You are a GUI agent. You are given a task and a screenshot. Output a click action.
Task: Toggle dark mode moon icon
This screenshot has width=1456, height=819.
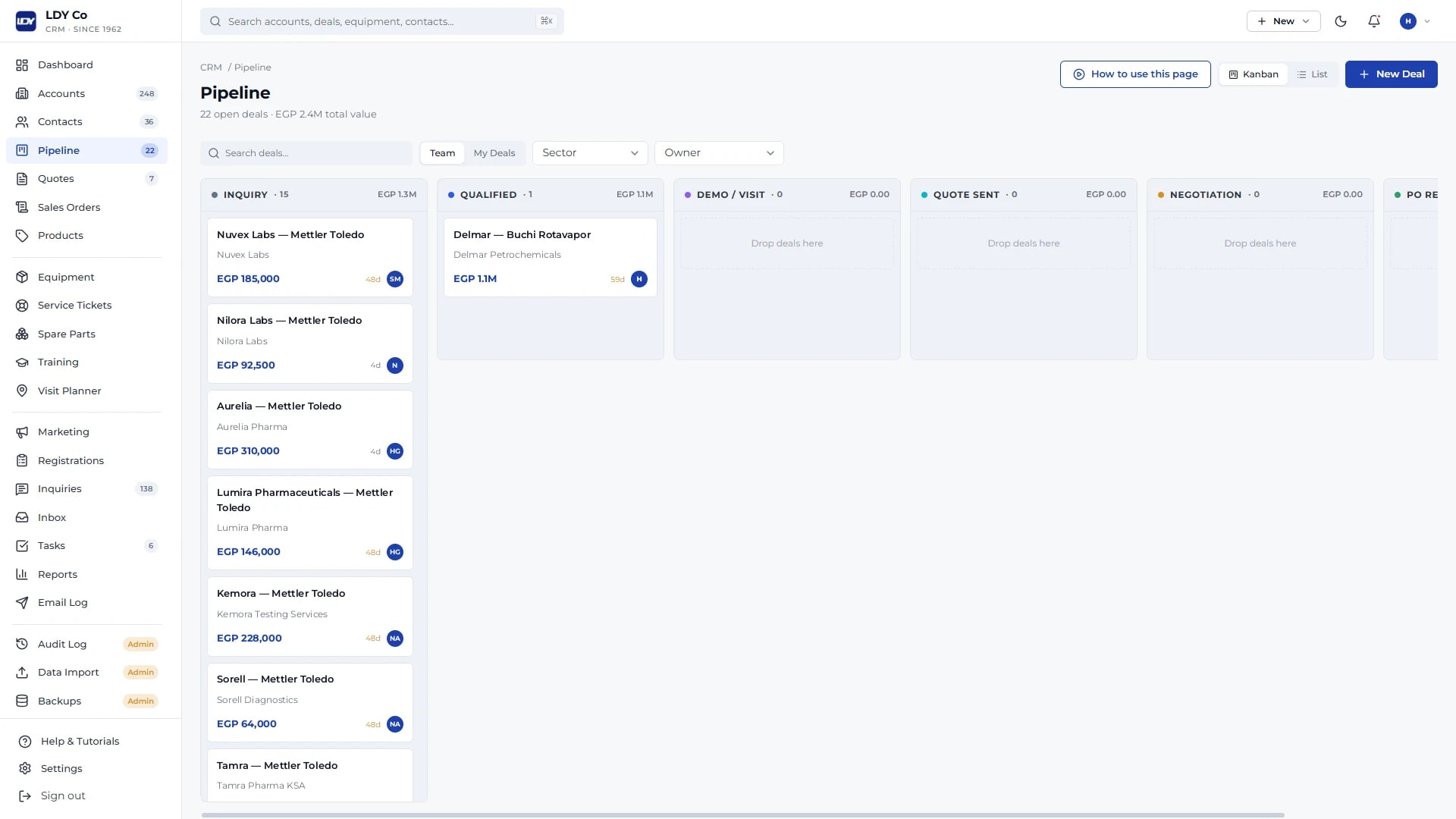tap(1341, 21)
